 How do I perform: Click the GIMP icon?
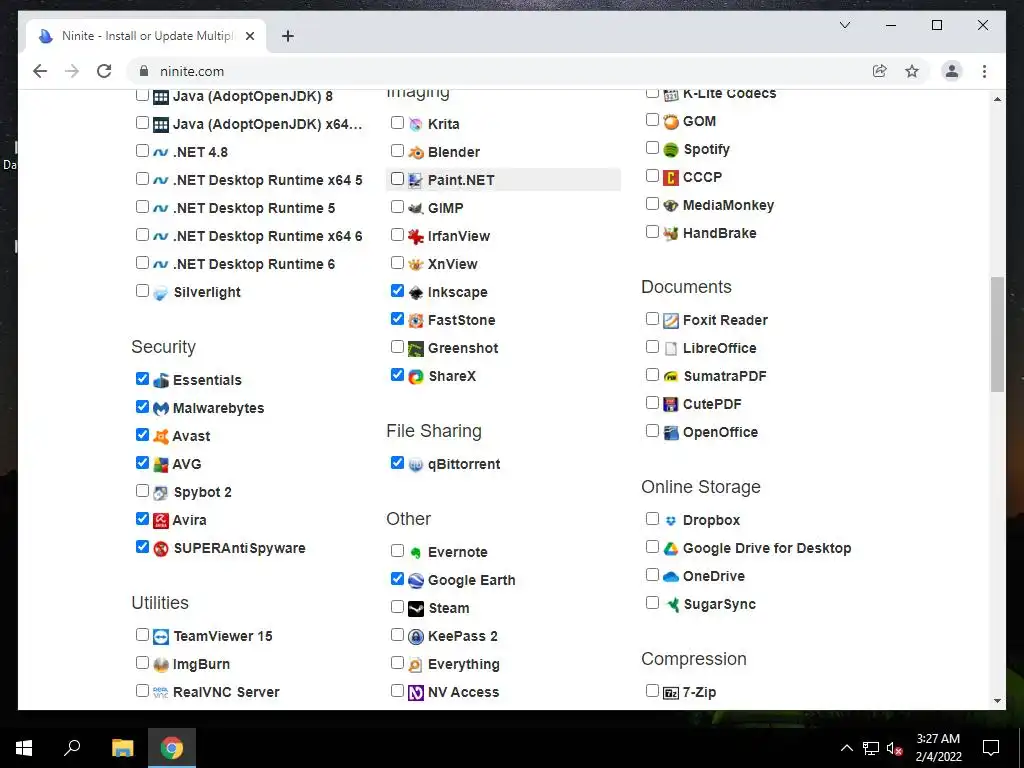[416, 208]
